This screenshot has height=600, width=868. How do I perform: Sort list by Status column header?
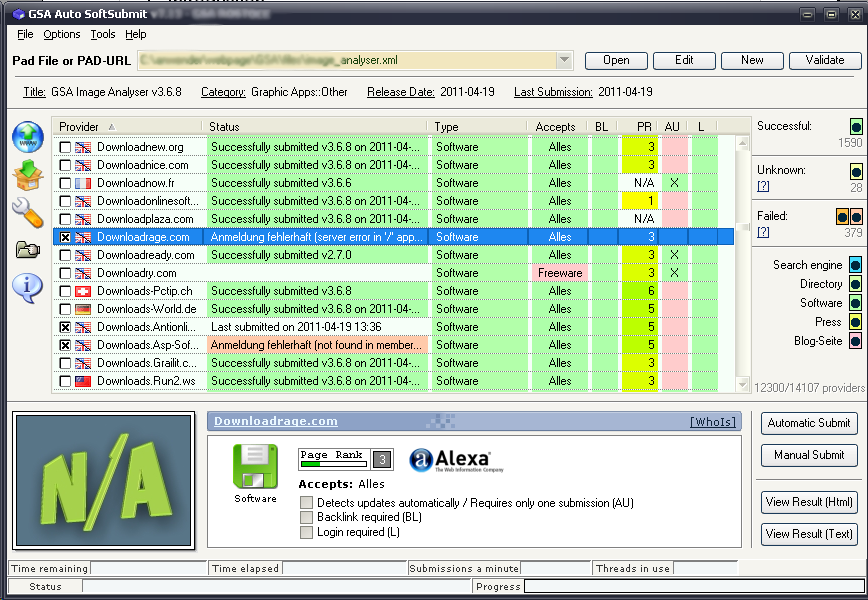tap(316, 127)
